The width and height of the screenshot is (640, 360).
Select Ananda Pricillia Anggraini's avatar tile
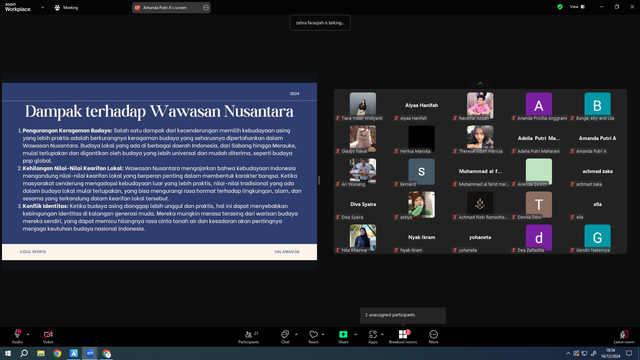pos(539,106)
